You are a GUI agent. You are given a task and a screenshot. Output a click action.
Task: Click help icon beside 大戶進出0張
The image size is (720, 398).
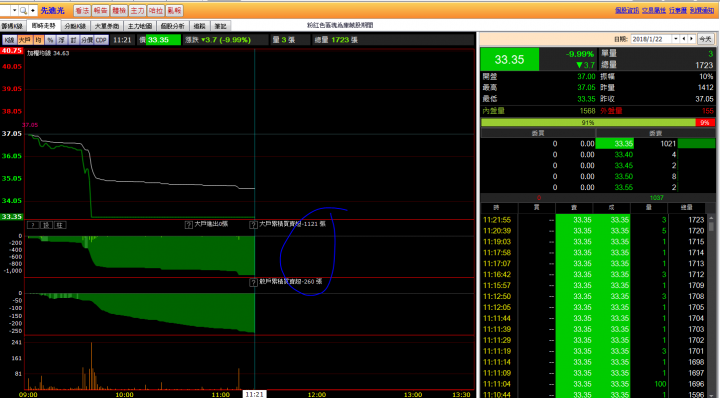pos(188,225)
